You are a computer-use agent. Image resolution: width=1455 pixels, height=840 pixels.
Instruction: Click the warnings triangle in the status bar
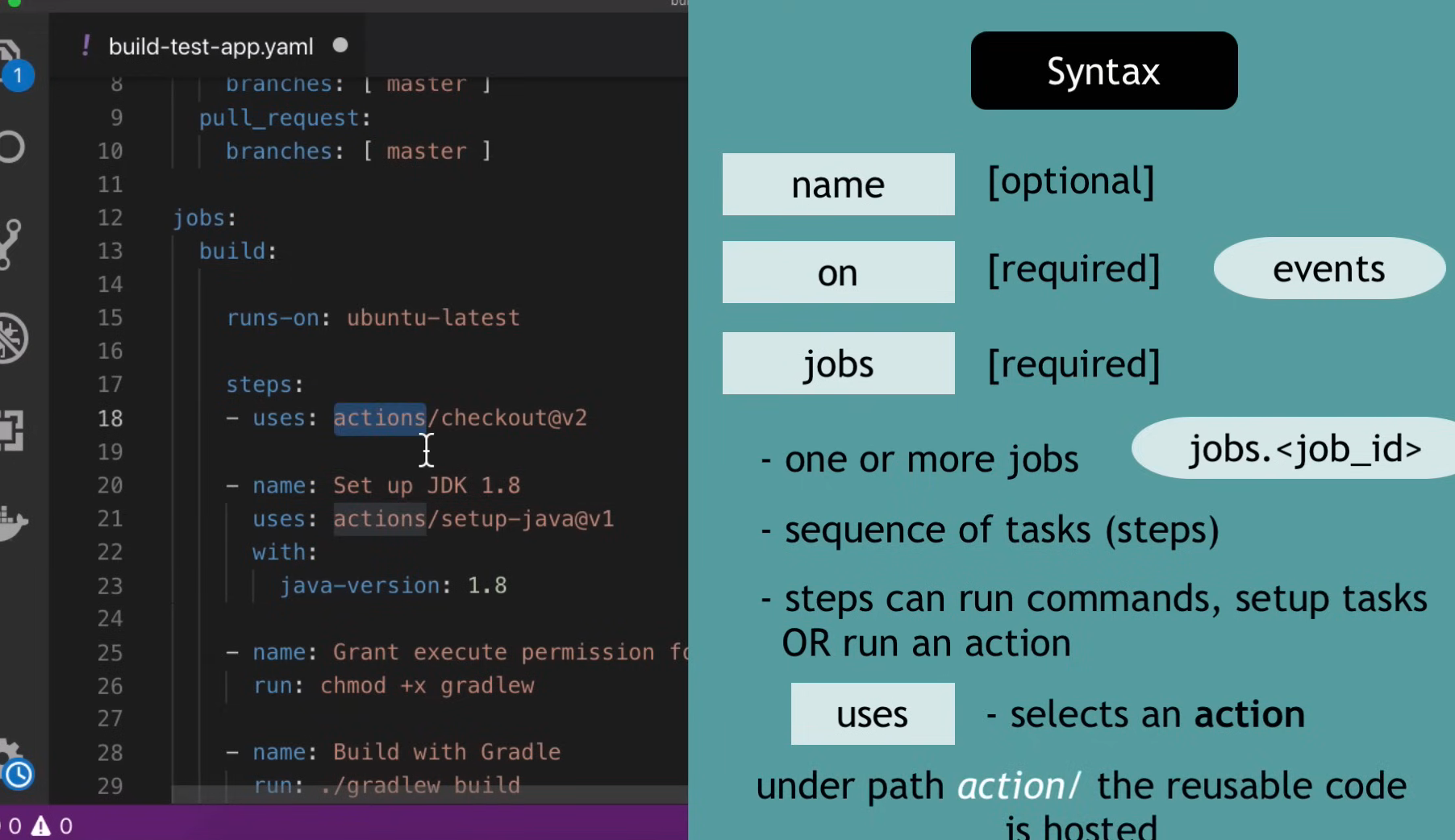tap(40, 826)
